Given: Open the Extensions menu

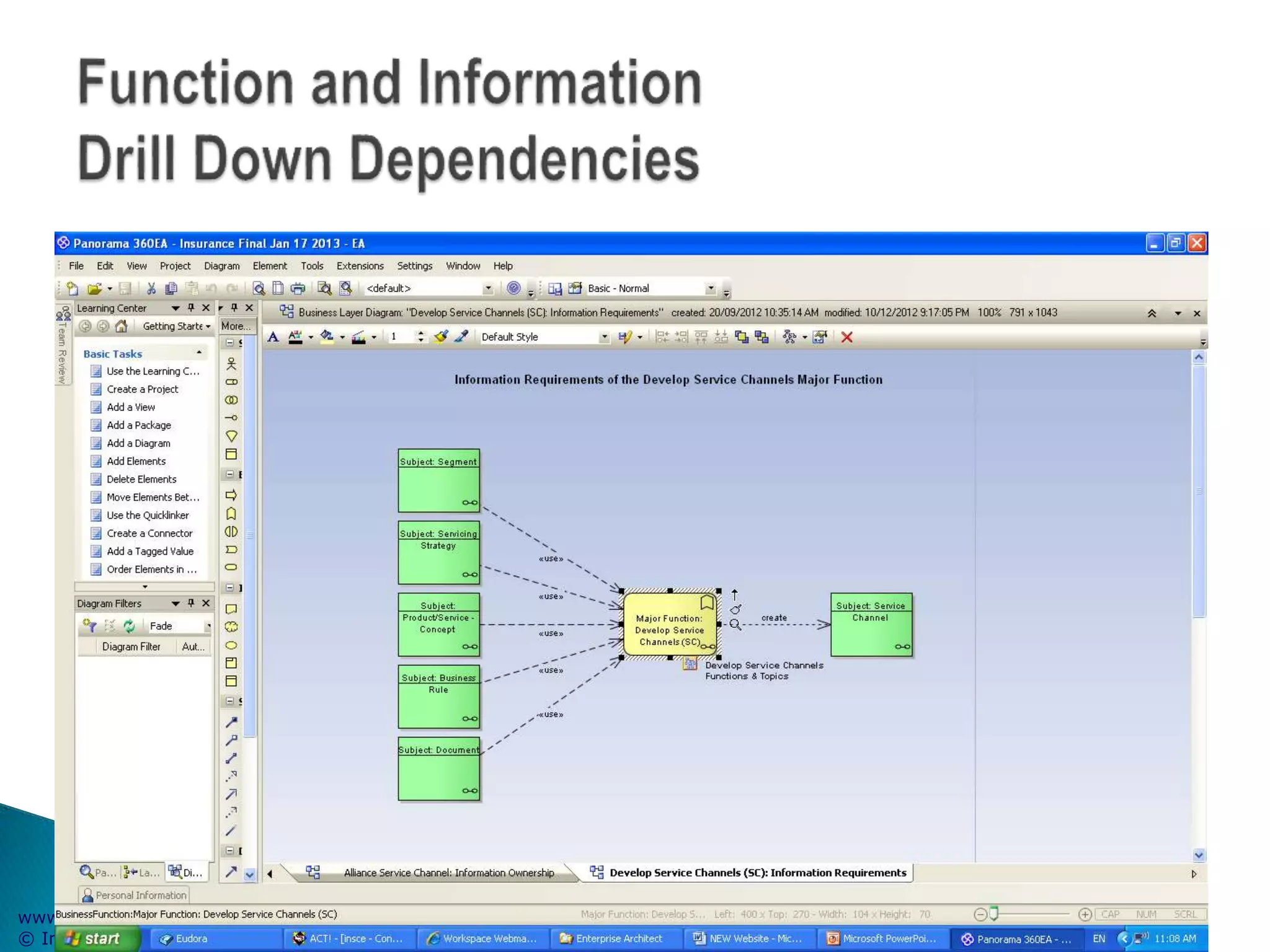Looking at the screenshot, I should pos(360,266).
